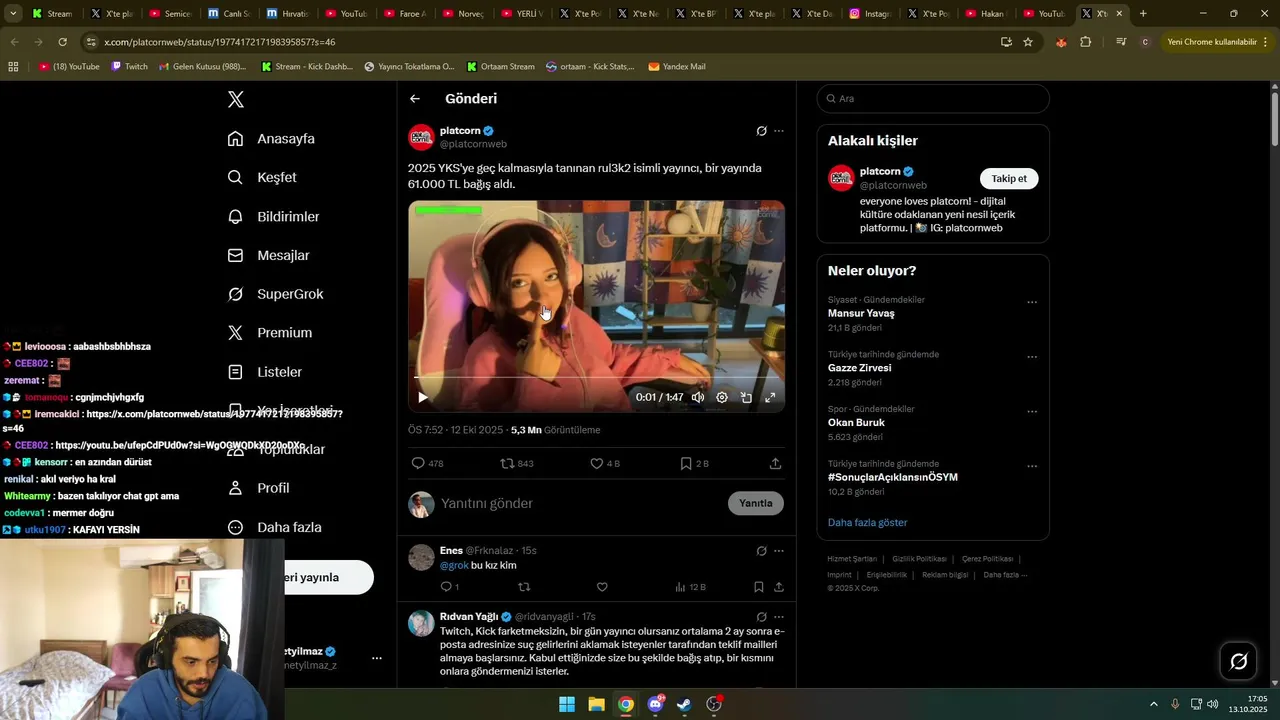Open Gizlilik Politikası footer link
The width and height of the screenshot is (1280, 720).
[x=919, y=559]
